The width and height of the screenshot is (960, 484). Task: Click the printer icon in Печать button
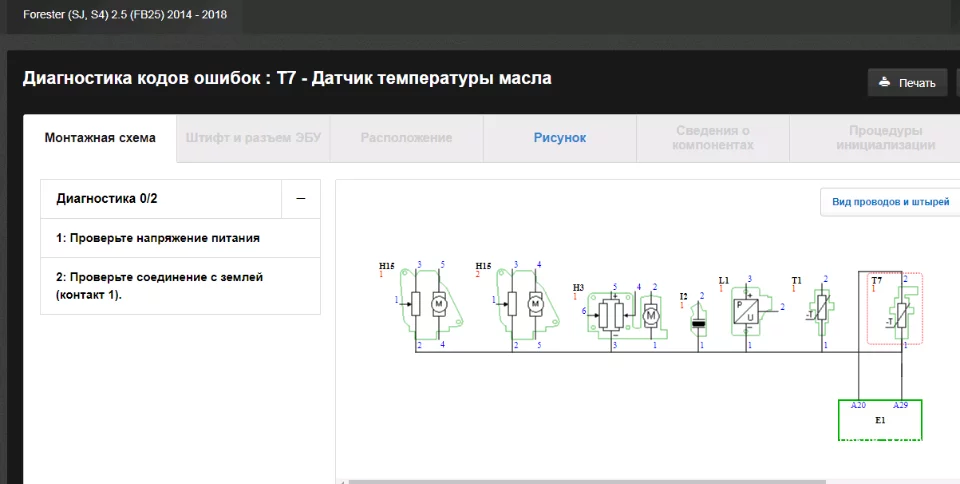(884, 82)
